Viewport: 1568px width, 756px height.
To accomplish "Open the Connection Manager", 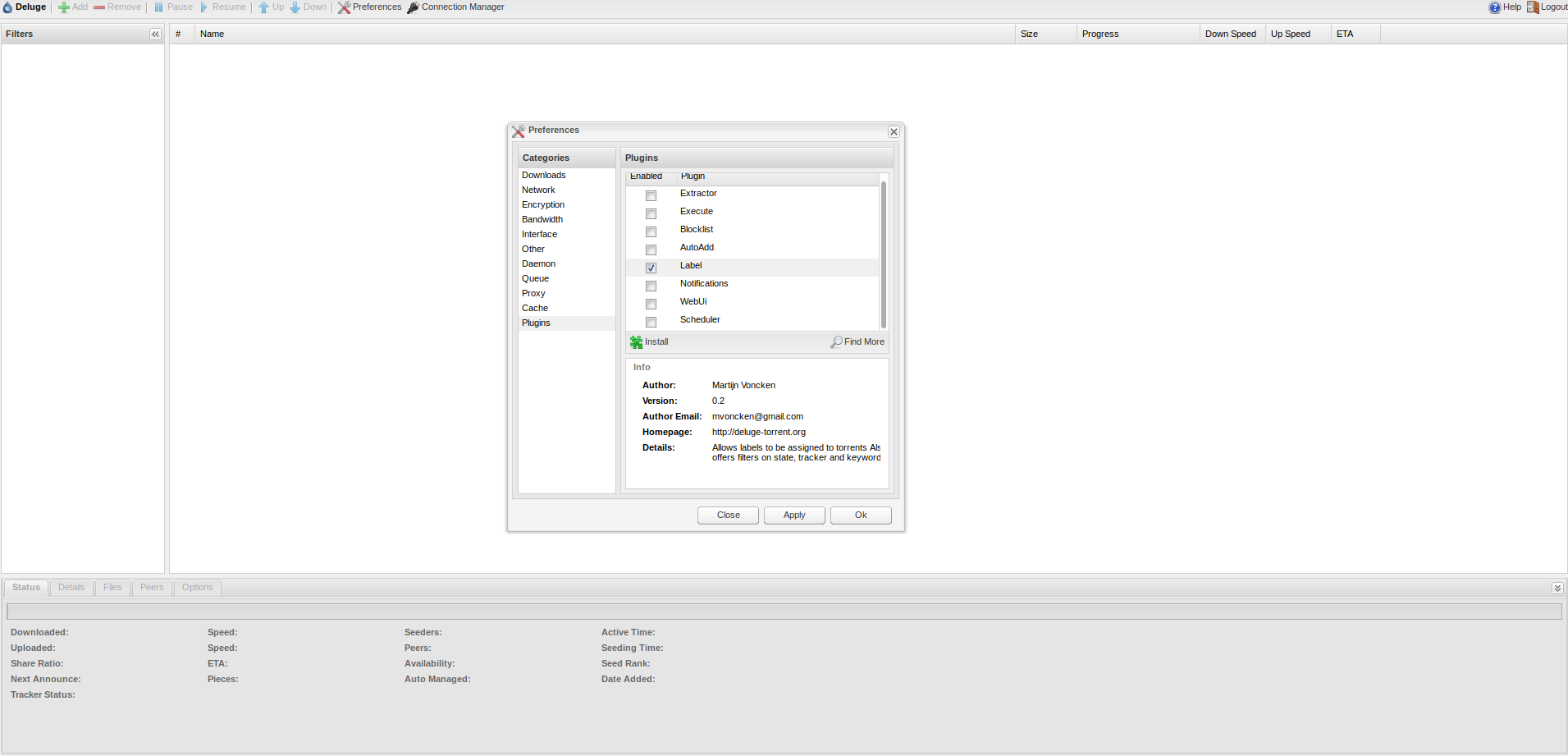I will pos(455,7).
